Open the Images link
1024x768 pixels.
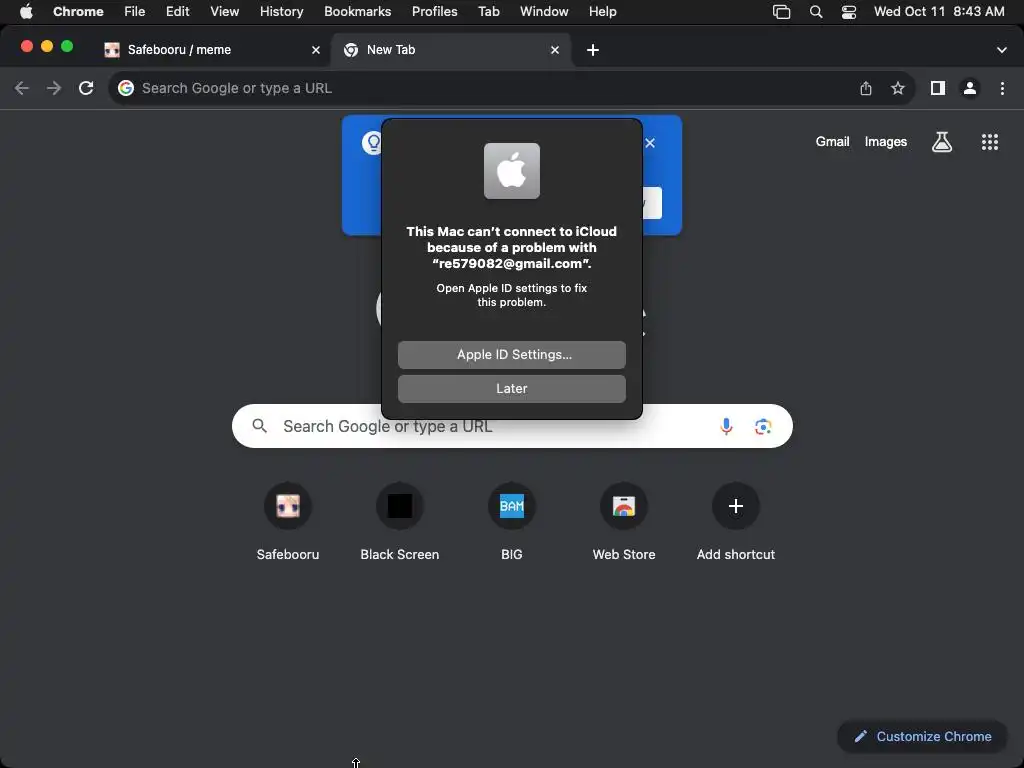tap(886, 142)
